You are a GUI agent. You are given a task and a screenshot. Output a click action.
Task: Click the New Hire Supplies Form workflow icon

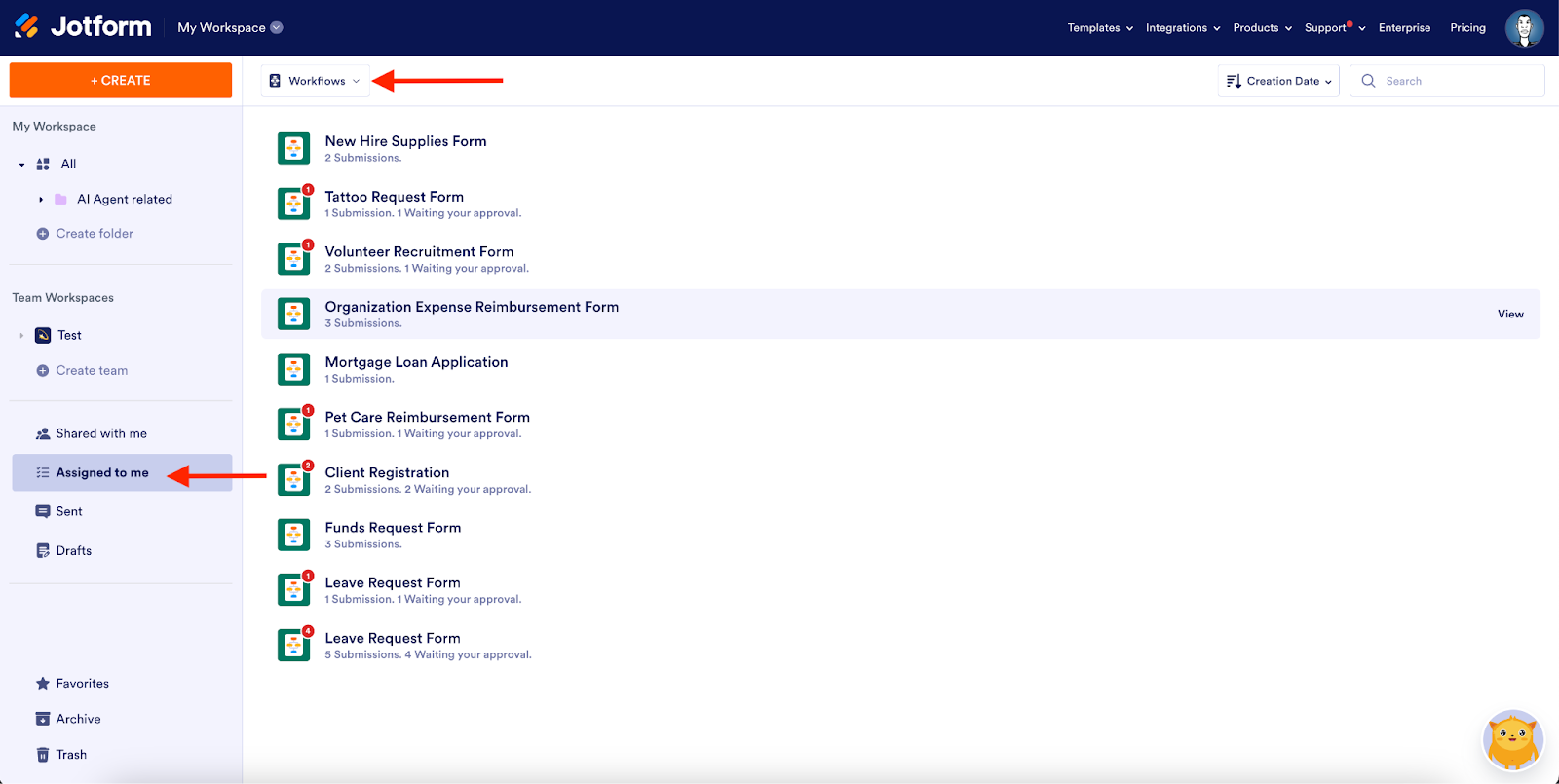coord(293,148)
